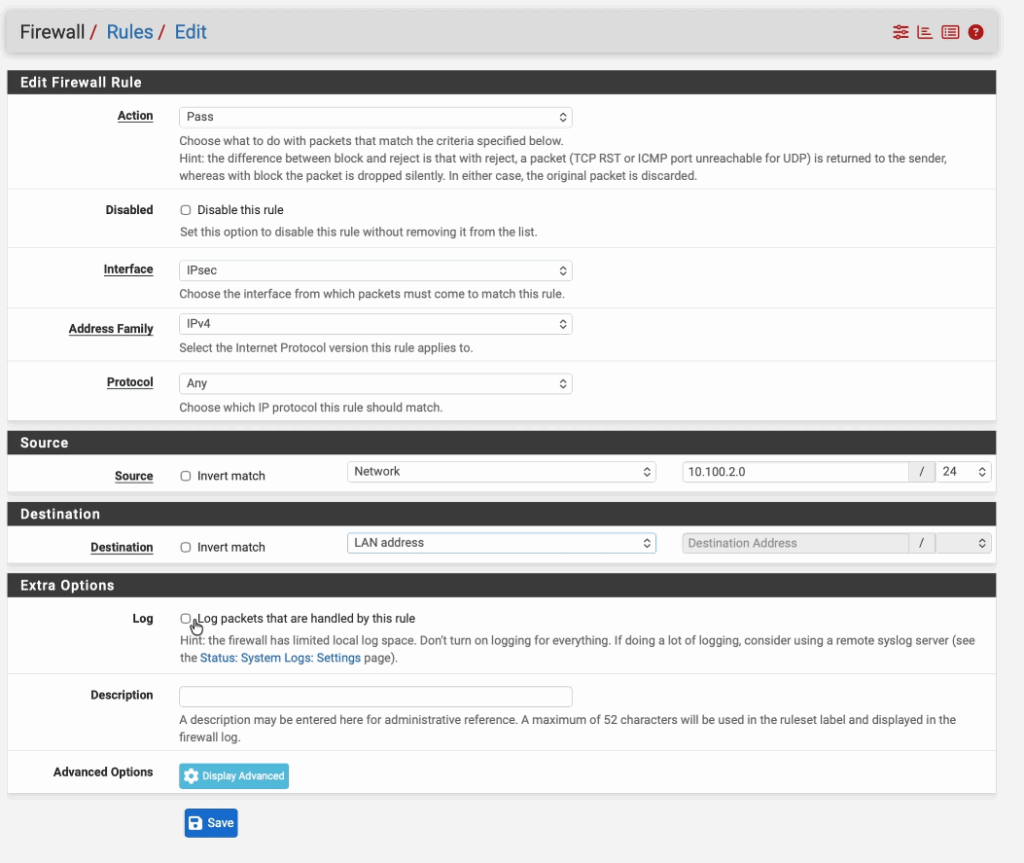Click the Display Advanced button
The width and height of the screenshot is (1024, 863).
(x=234, y=776)
